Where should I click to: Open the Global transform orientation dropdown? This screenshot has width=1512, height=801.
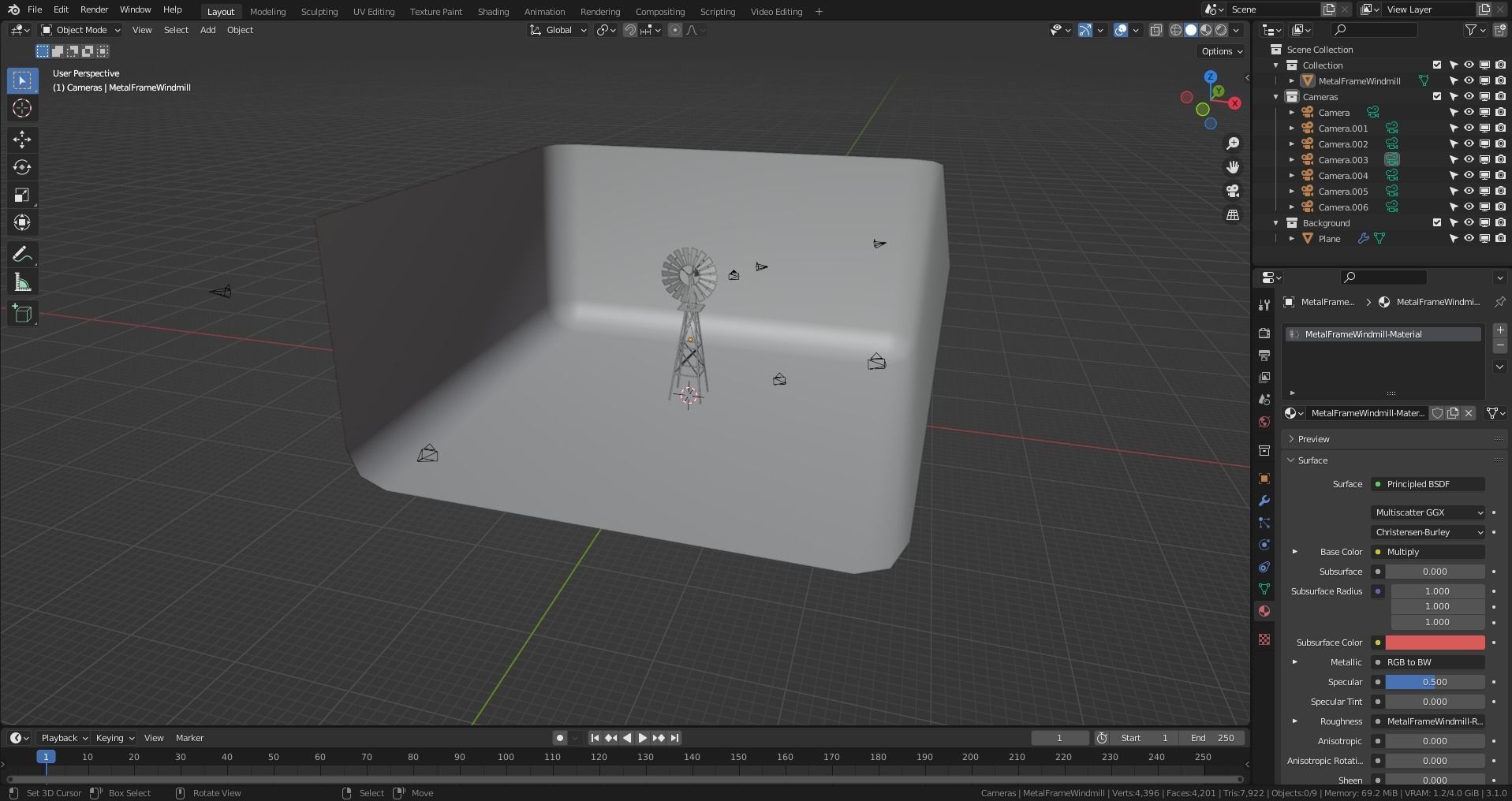point(558,30)
